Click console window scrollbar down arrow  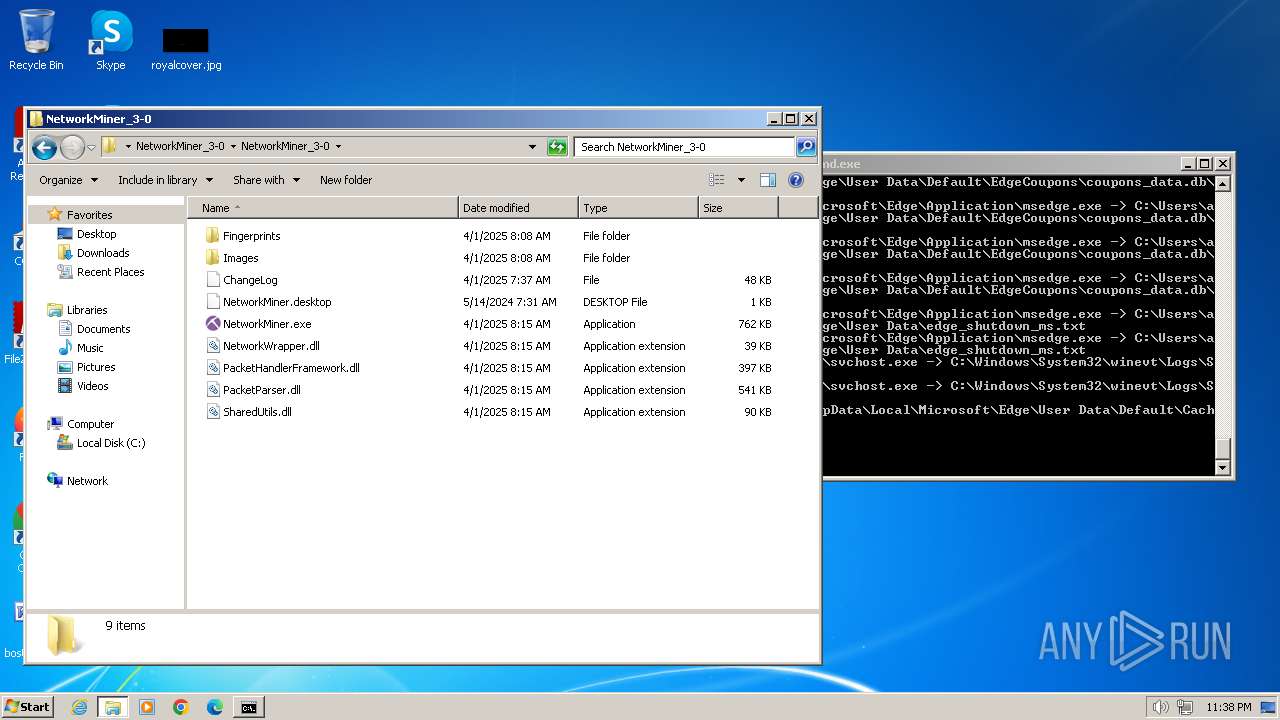(x=1223, y=468)
